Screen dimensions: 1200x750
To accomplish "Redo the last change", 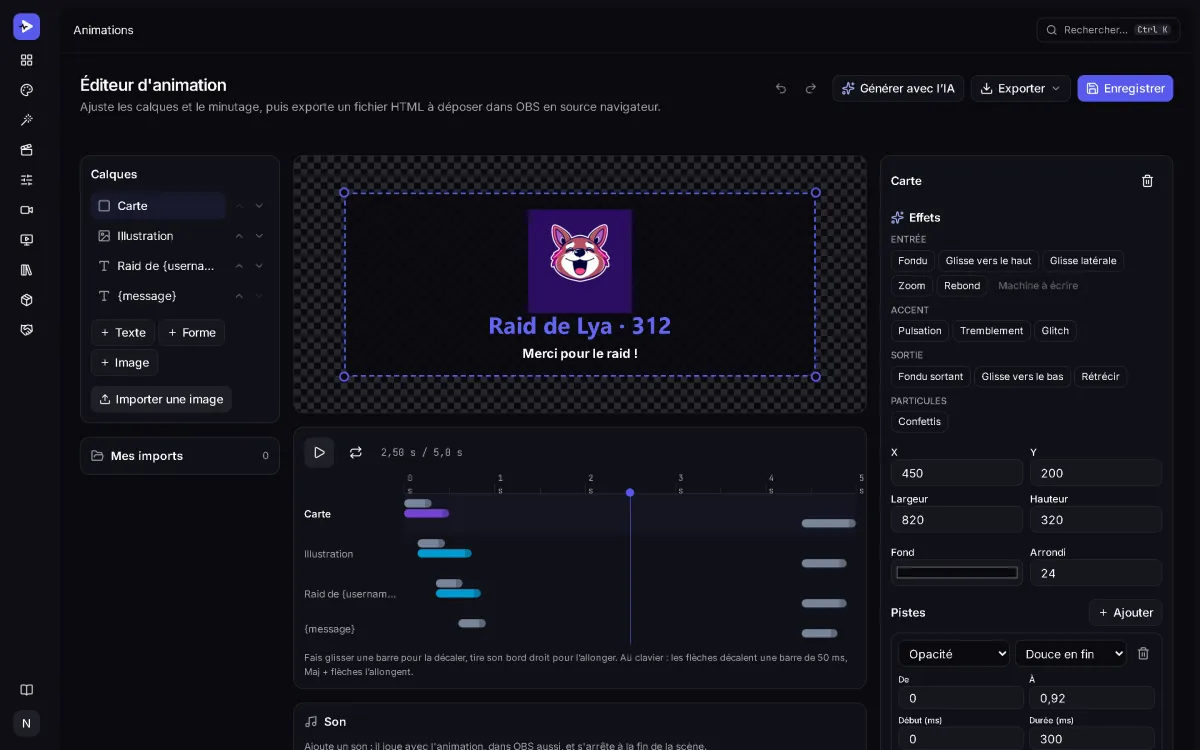I will (811, 88).
